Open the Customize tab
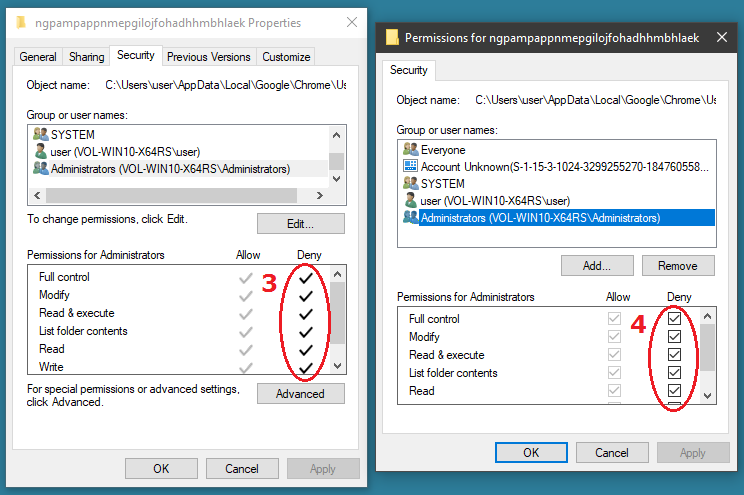Viewport: 744px width, 495px height. 286,57
